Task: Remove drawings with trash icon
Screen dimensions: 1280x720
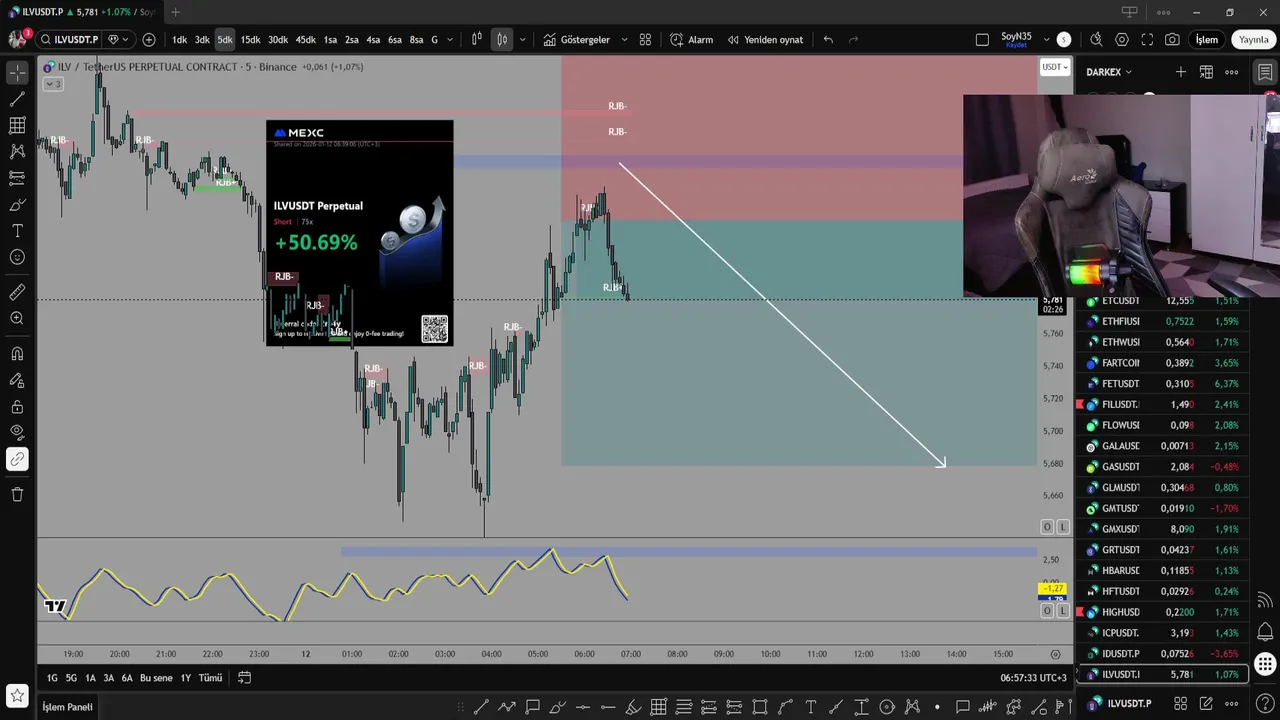Action: 17,494
